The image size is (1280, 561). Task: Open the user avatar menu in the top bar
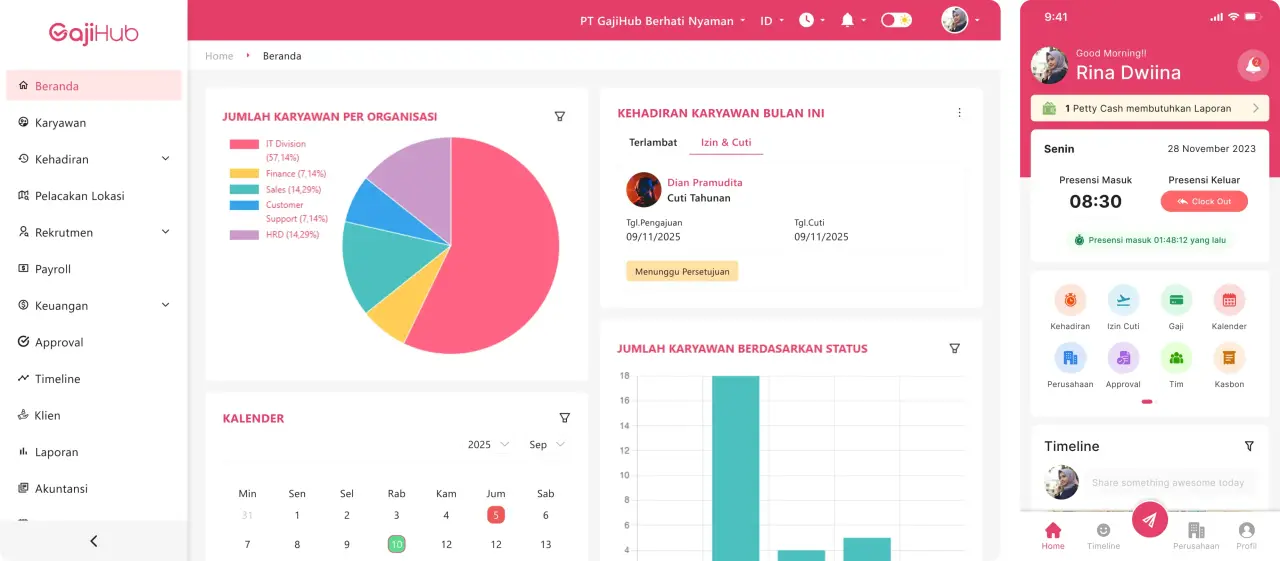point(960,20)
